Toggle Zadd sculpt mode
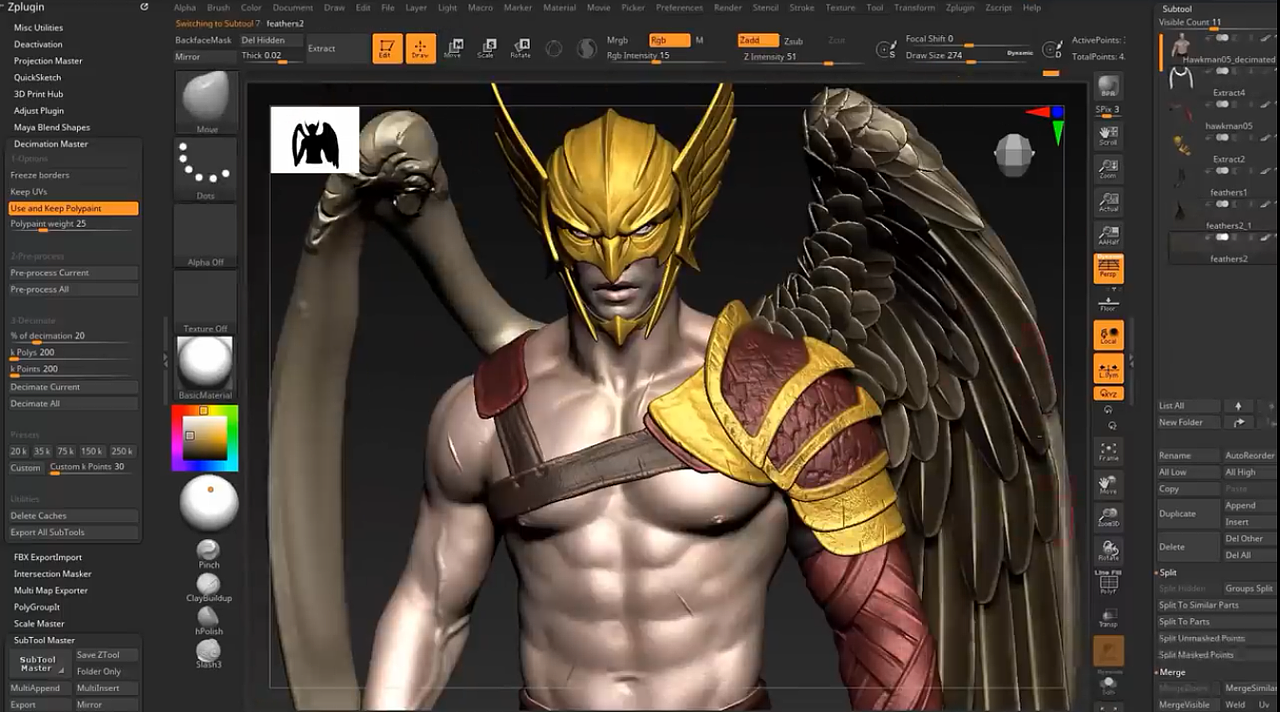Image resolution: width=1280 pixels, height=712 pixels. pos(758,40)
